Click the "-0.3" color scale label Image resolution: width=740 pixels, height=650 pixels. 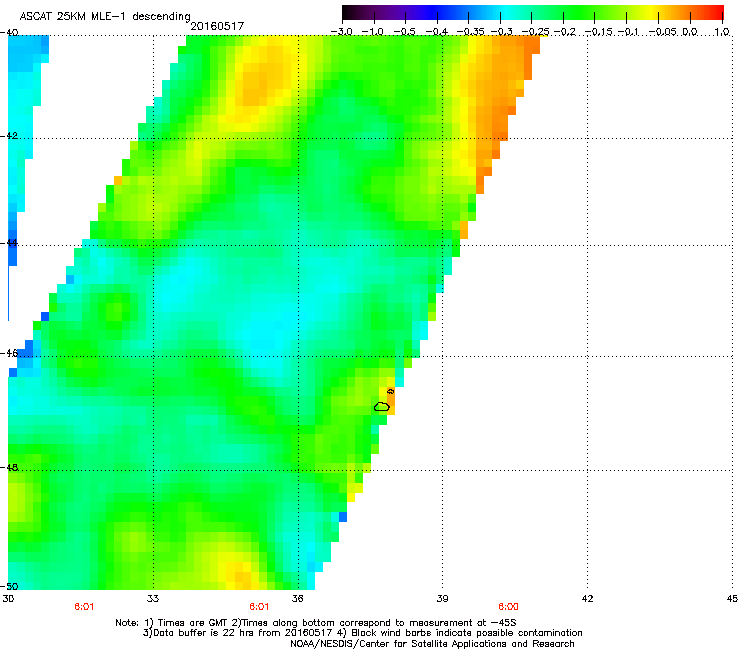pyautogui.click(x=502, y=32)
